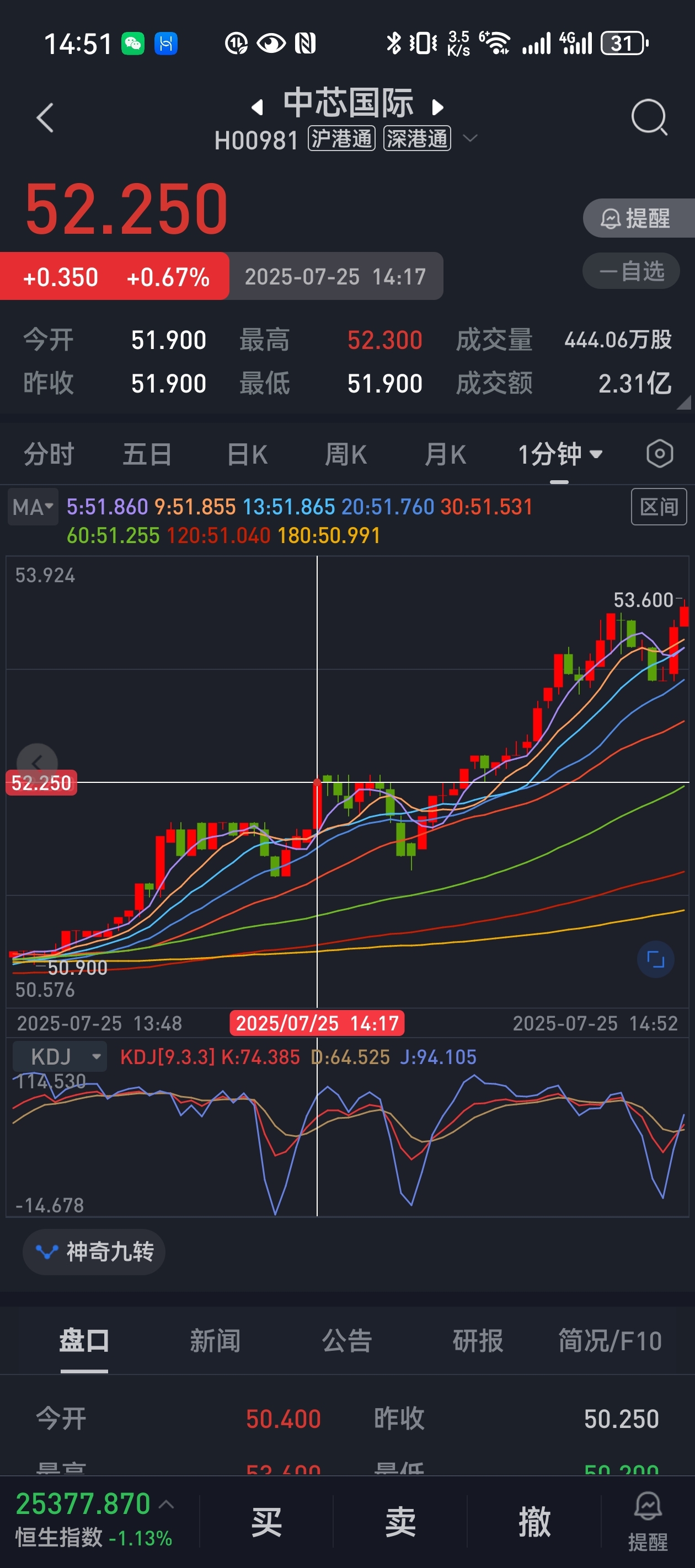Screen dimensions: 695x1568
Task: Open the KDJ indicator dropdown
Action: 60,1056
